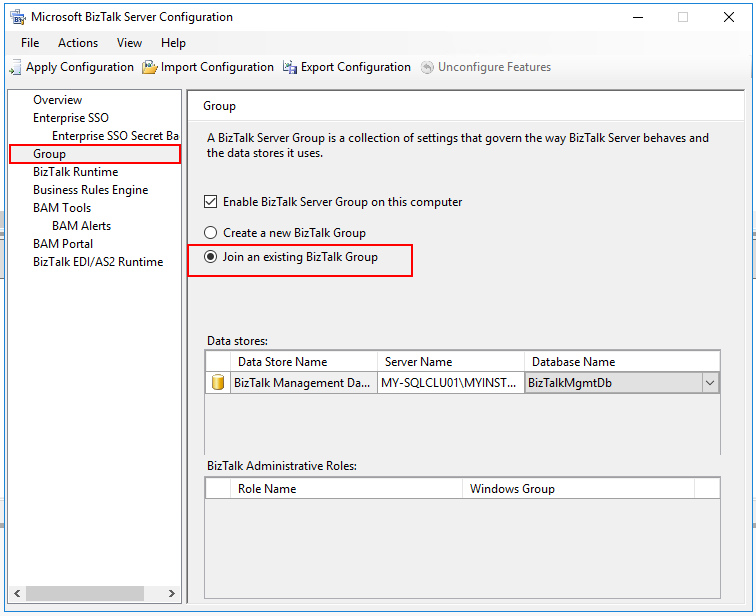Open the Help menu
Viewport: 756px width, 616px height.
point(173,43)
